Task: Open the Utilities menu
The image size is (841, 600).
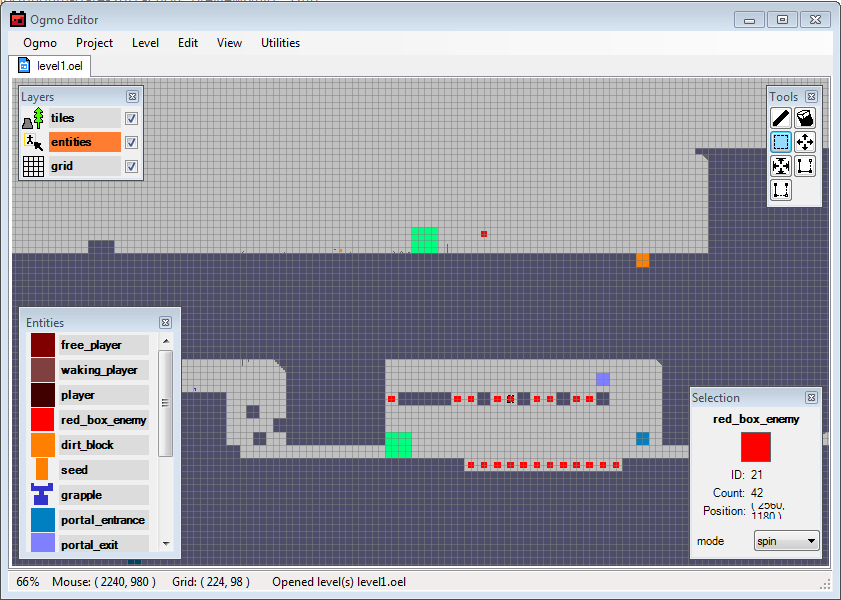Action: (281, 43)
